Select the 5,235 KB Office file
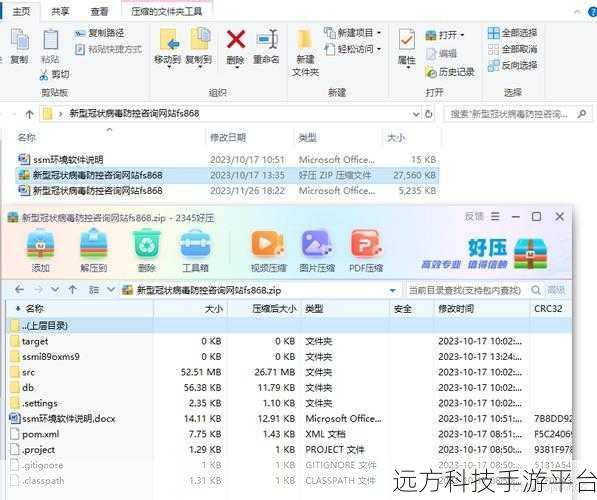 tap(228, 190)
